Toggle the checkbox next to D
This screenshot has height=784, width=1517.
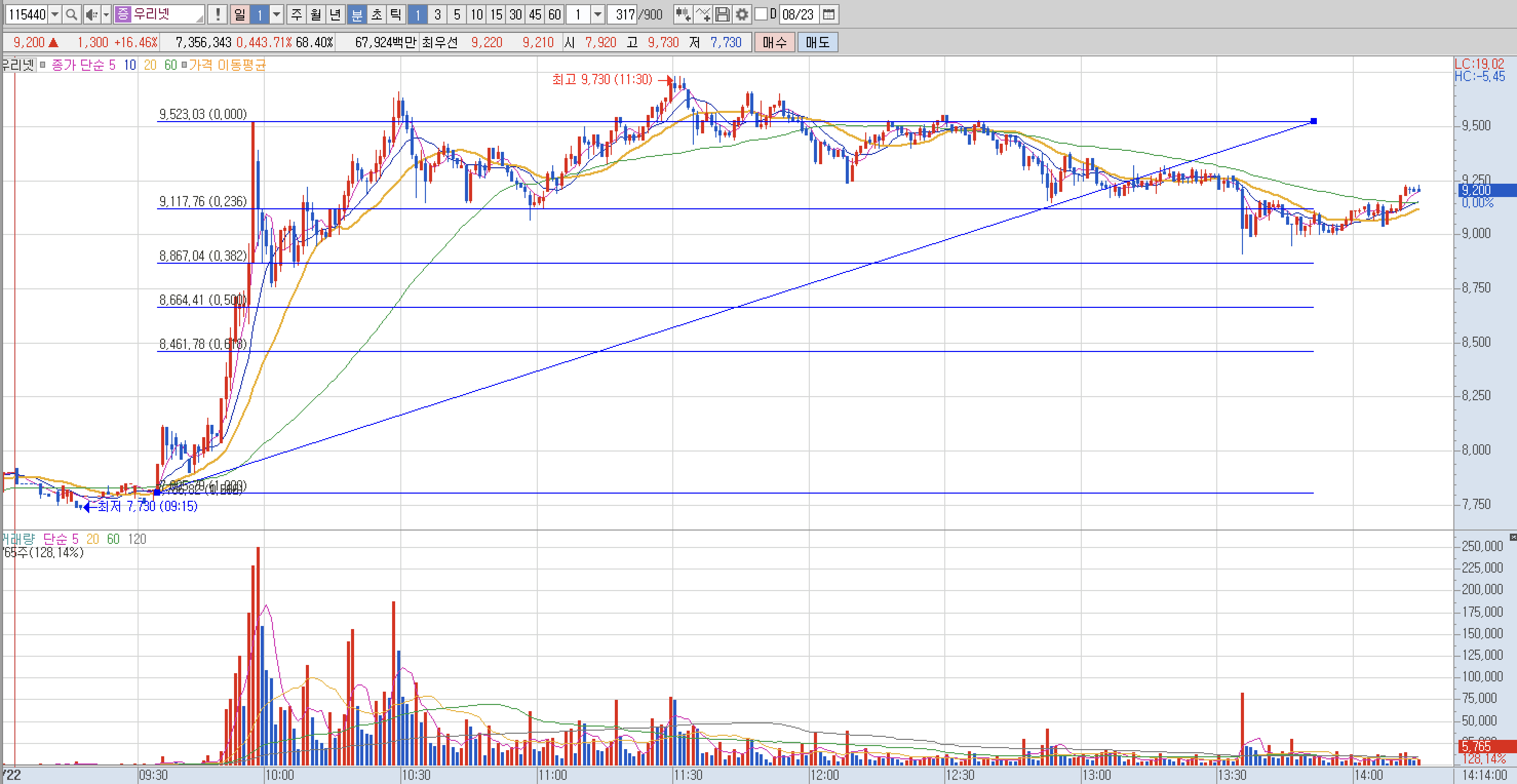[761, 14]
